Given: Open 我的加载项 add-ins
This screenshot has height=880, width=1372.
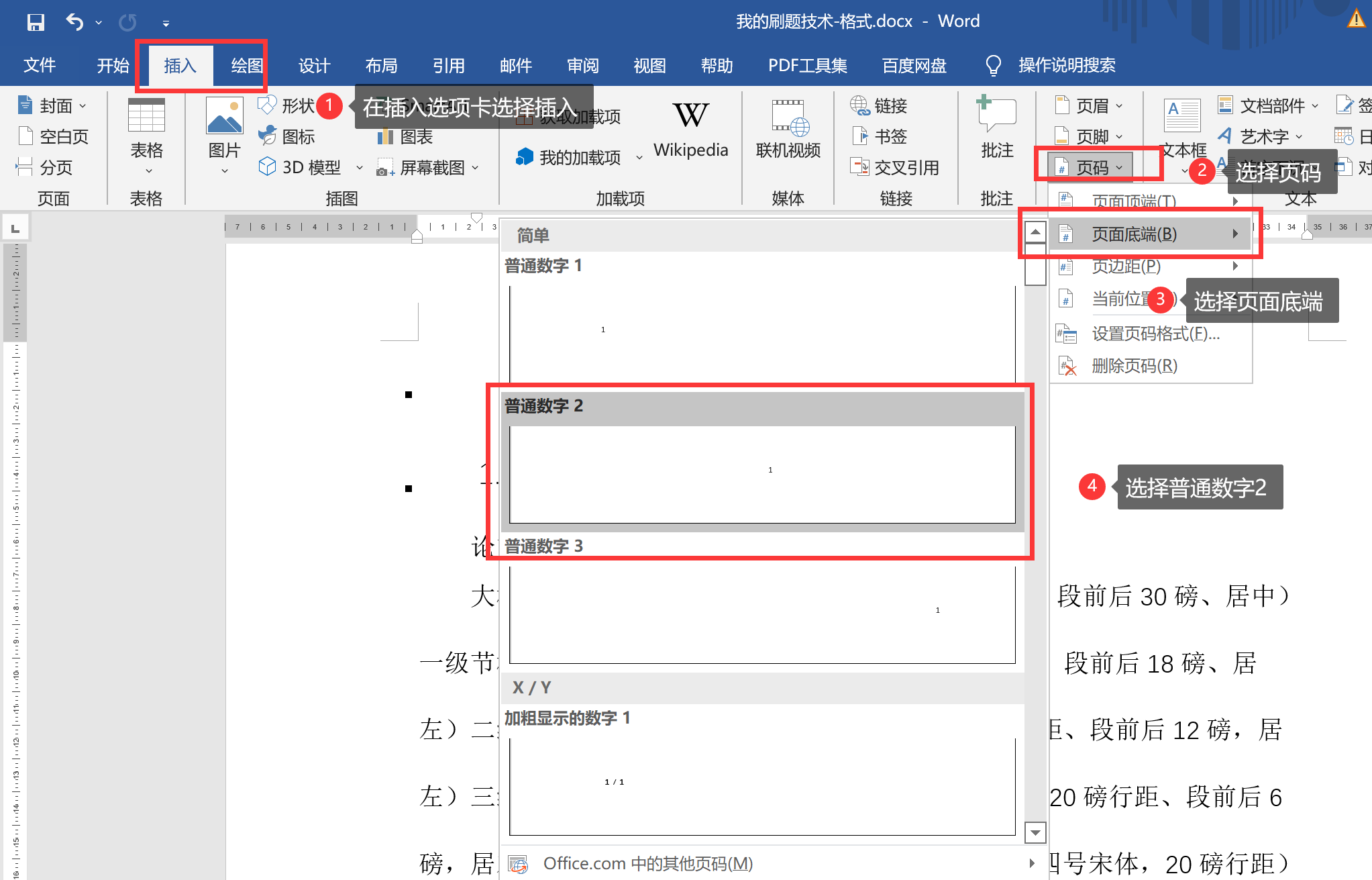Looking at the screenshot, I should [578, 158].
